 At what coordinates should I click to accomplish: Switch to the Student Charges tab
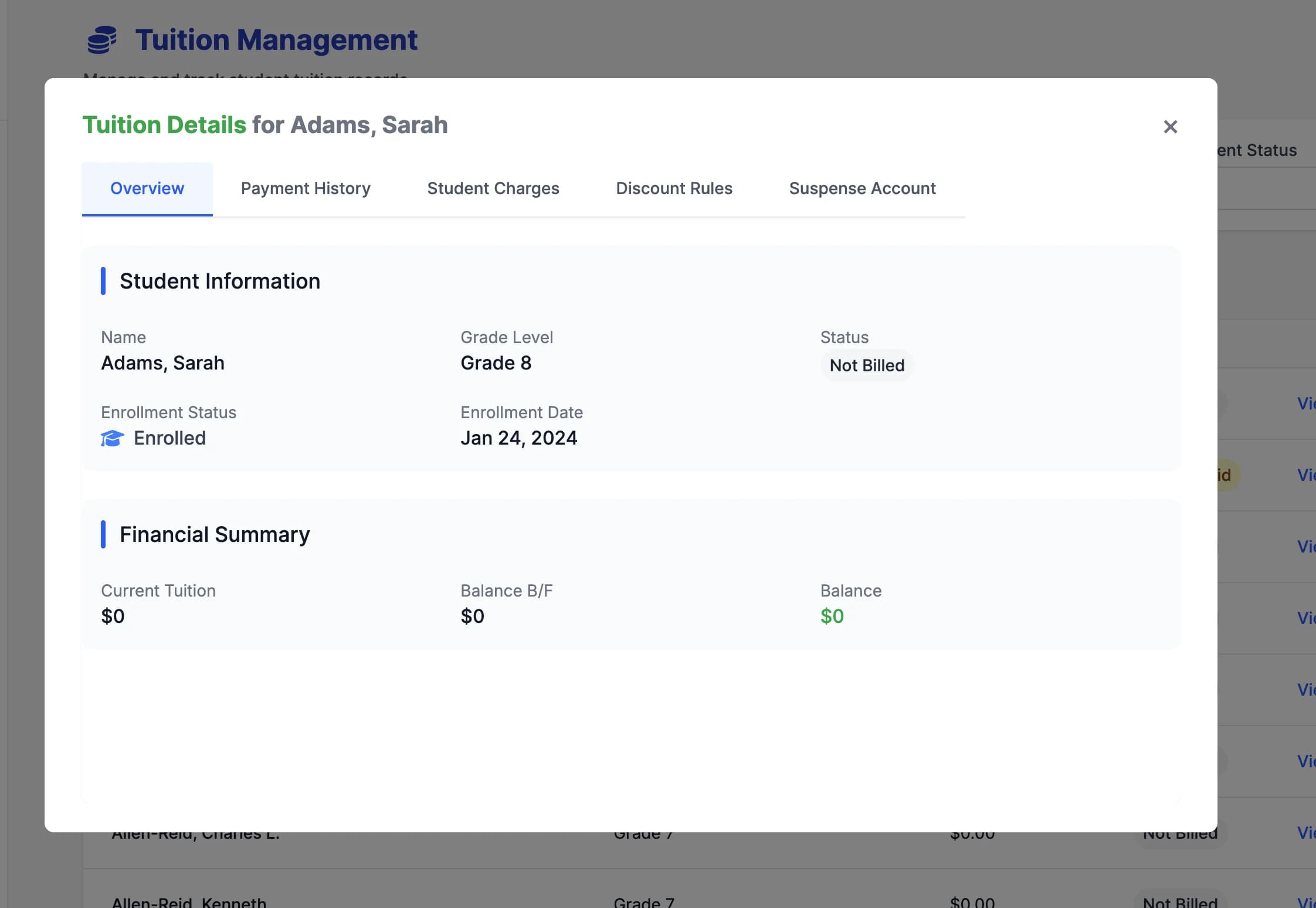493,189
